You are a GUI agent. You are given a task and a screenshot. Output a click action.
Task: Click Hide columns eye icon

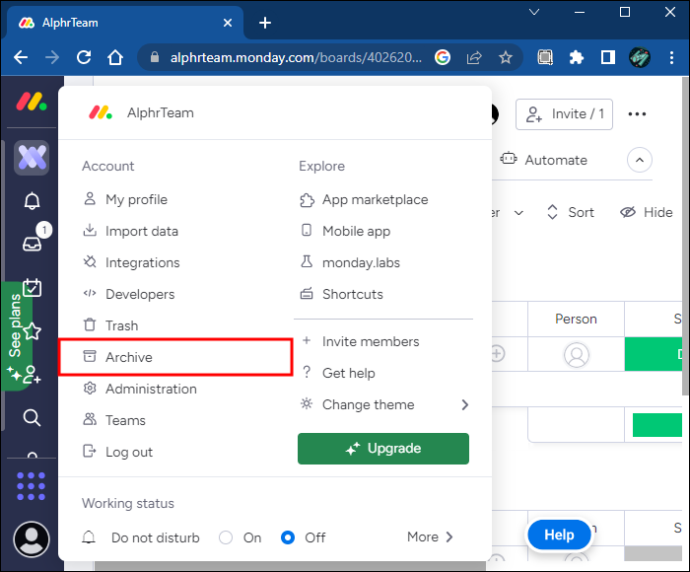pyautogui.click(x=628, y=212)
